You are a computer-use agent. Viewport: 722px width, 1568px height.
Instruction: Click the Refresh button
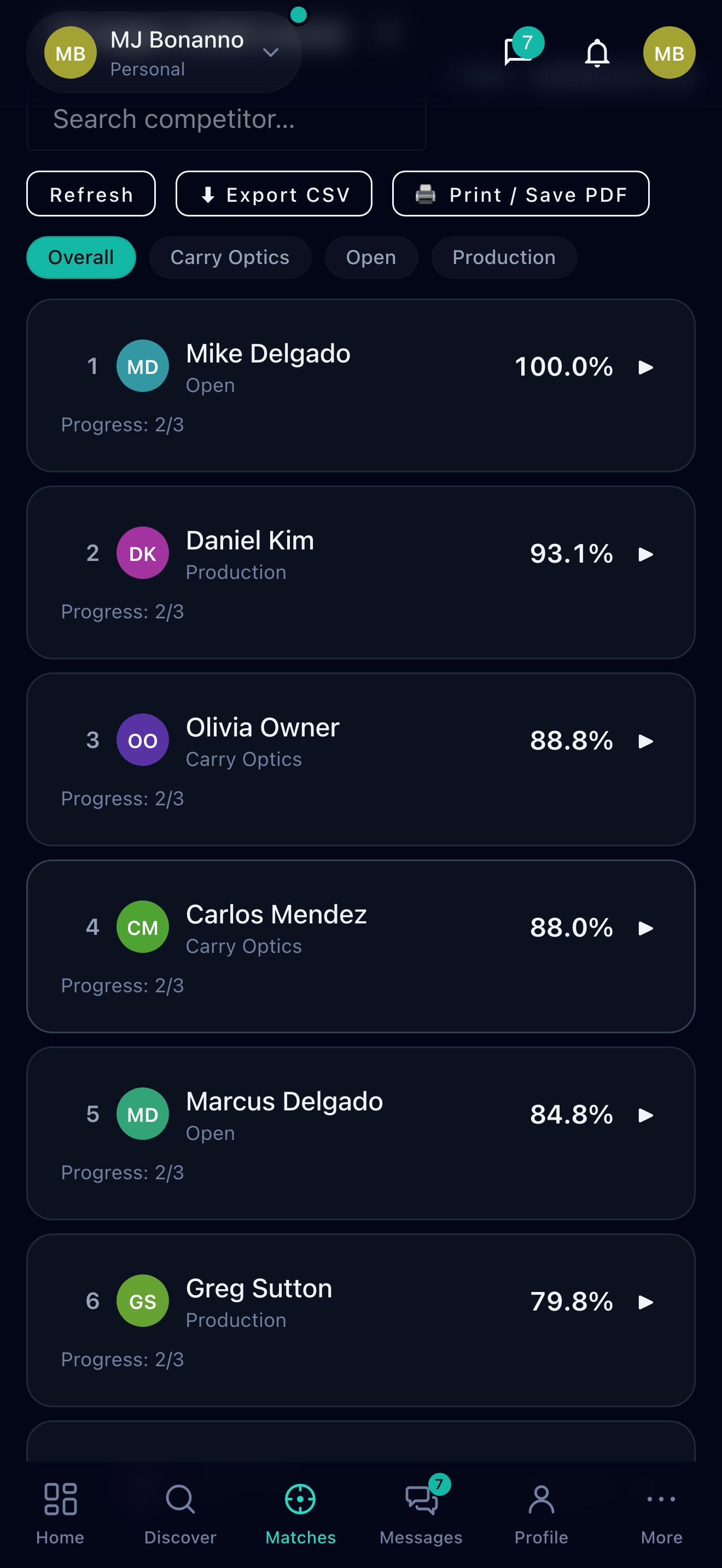point(91,194)
